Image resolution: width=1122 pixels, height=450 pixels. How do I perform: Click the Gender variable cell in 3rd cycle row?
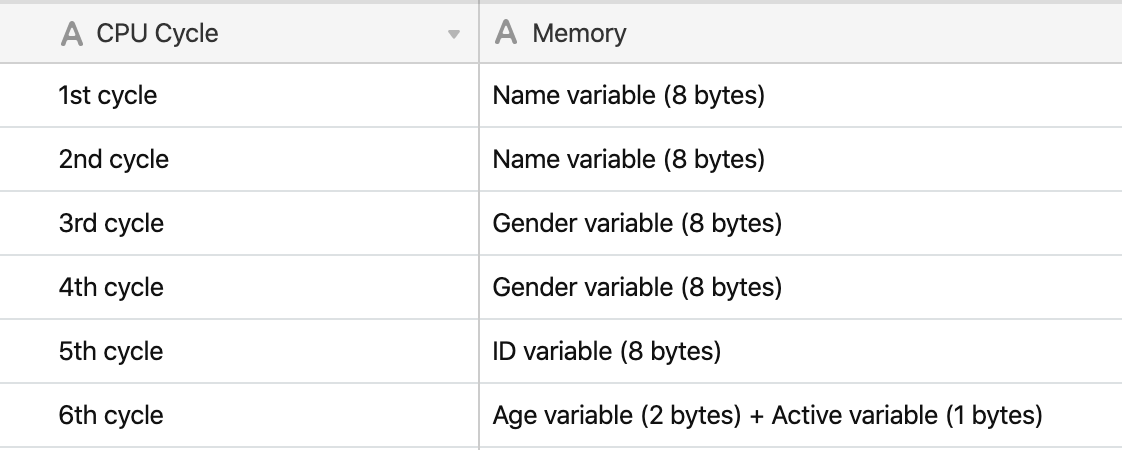[x=801, y=223]
